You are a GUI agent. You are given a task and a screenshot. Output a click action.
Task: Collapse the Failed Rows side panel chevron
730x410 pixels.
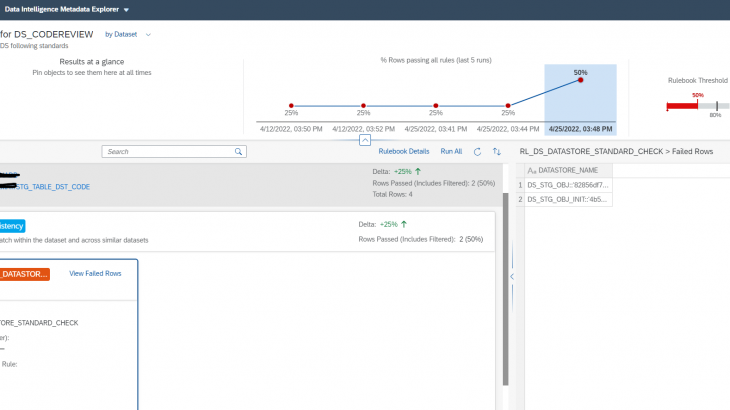pyautogui.click(x=512, y=276)
